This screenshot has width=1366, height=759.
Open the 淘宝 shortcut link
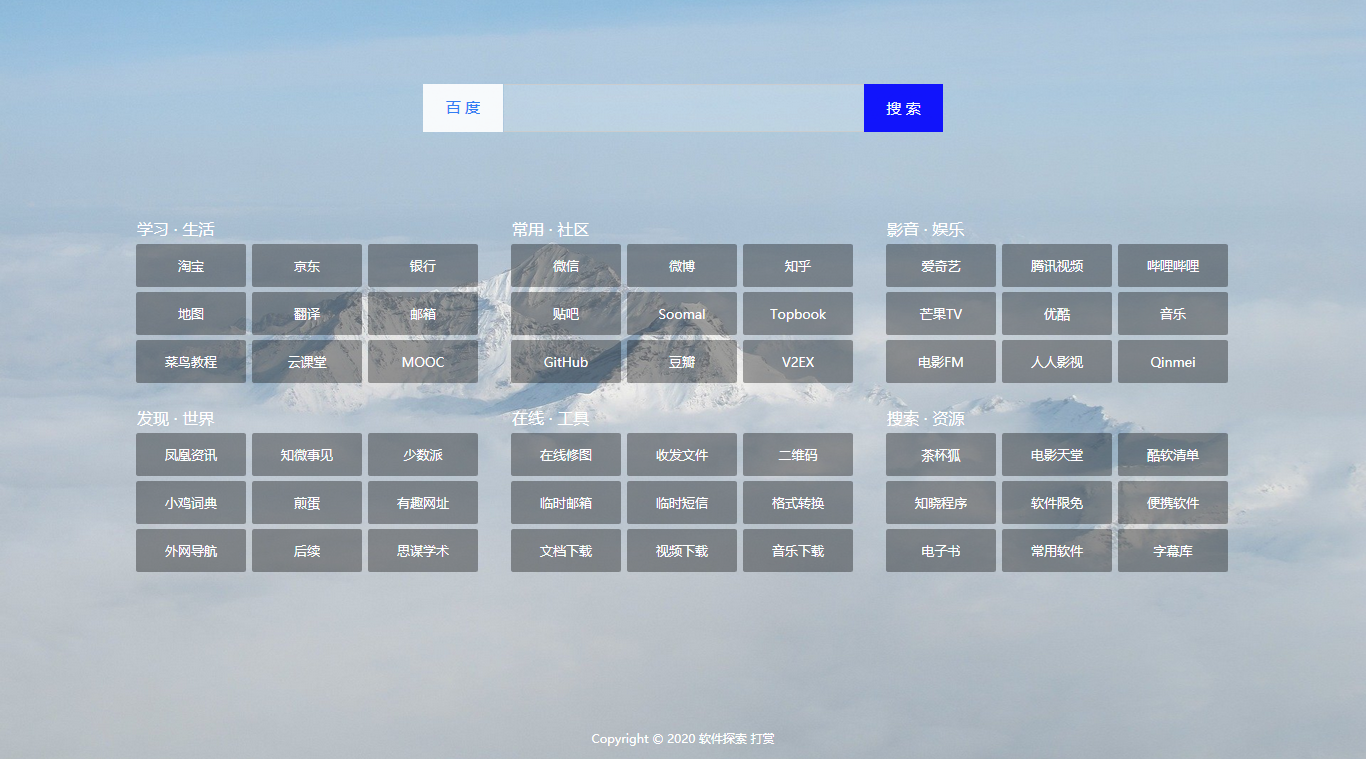point(191,266)
